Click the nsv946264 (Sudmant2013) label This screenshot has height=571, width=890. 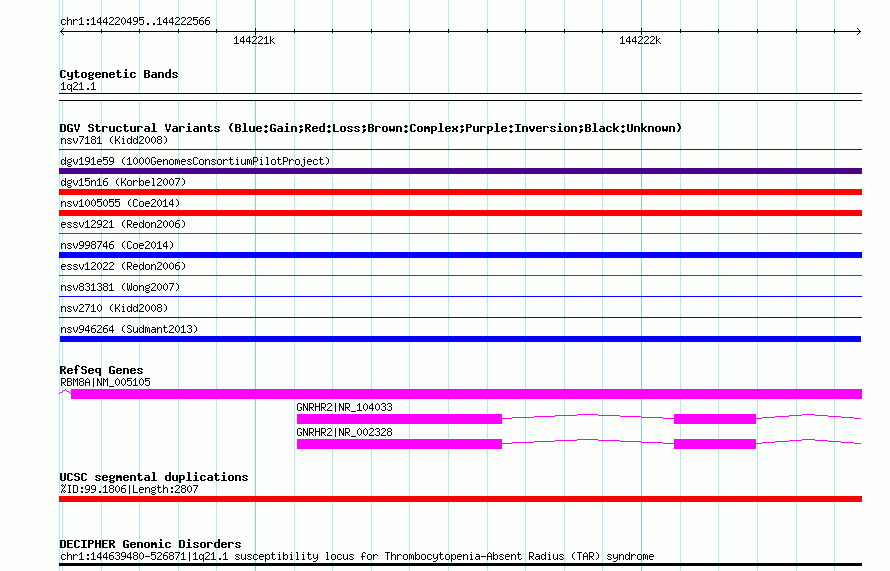(129, 329)
